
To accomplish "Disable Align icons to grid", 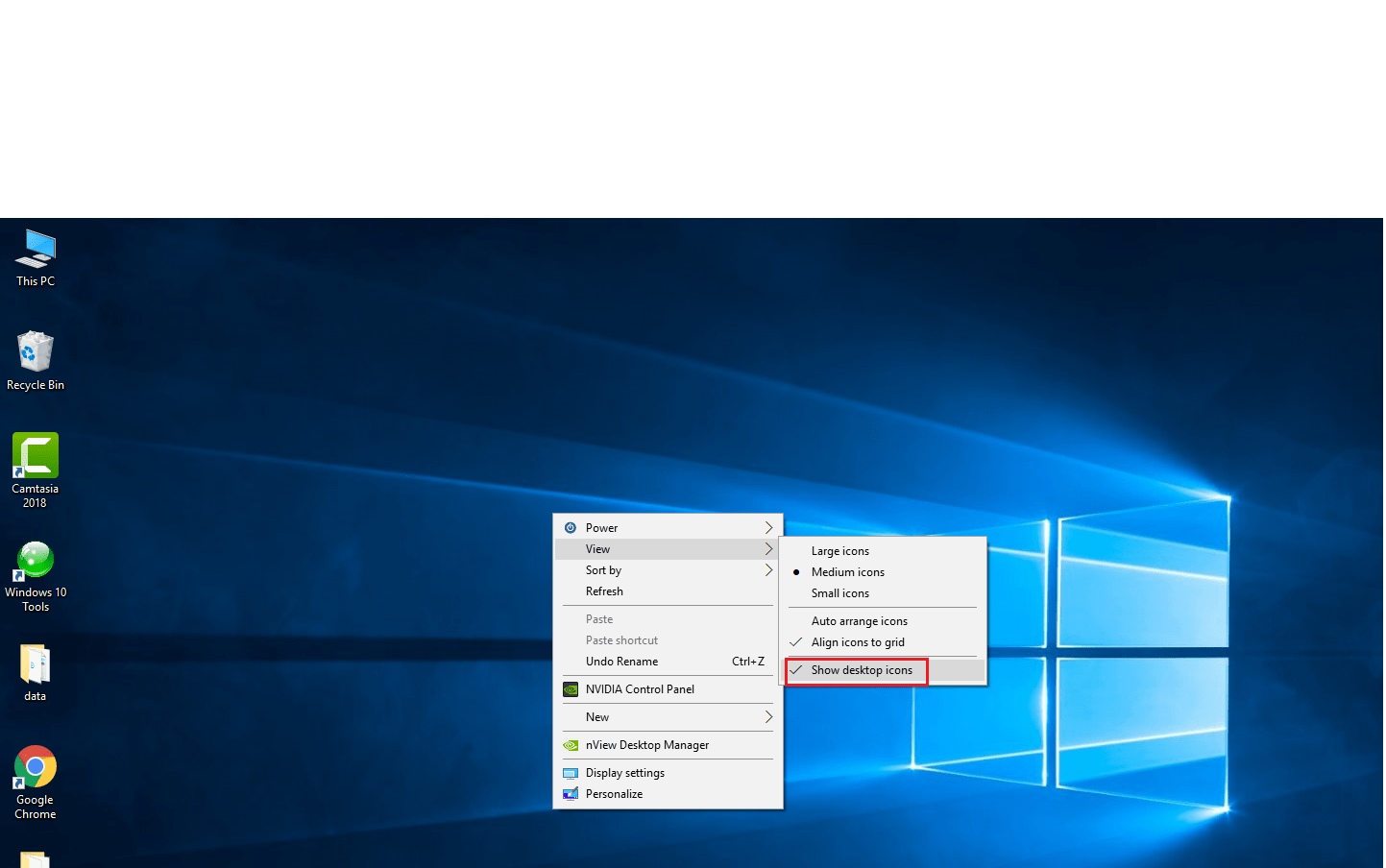I will 858,641.
